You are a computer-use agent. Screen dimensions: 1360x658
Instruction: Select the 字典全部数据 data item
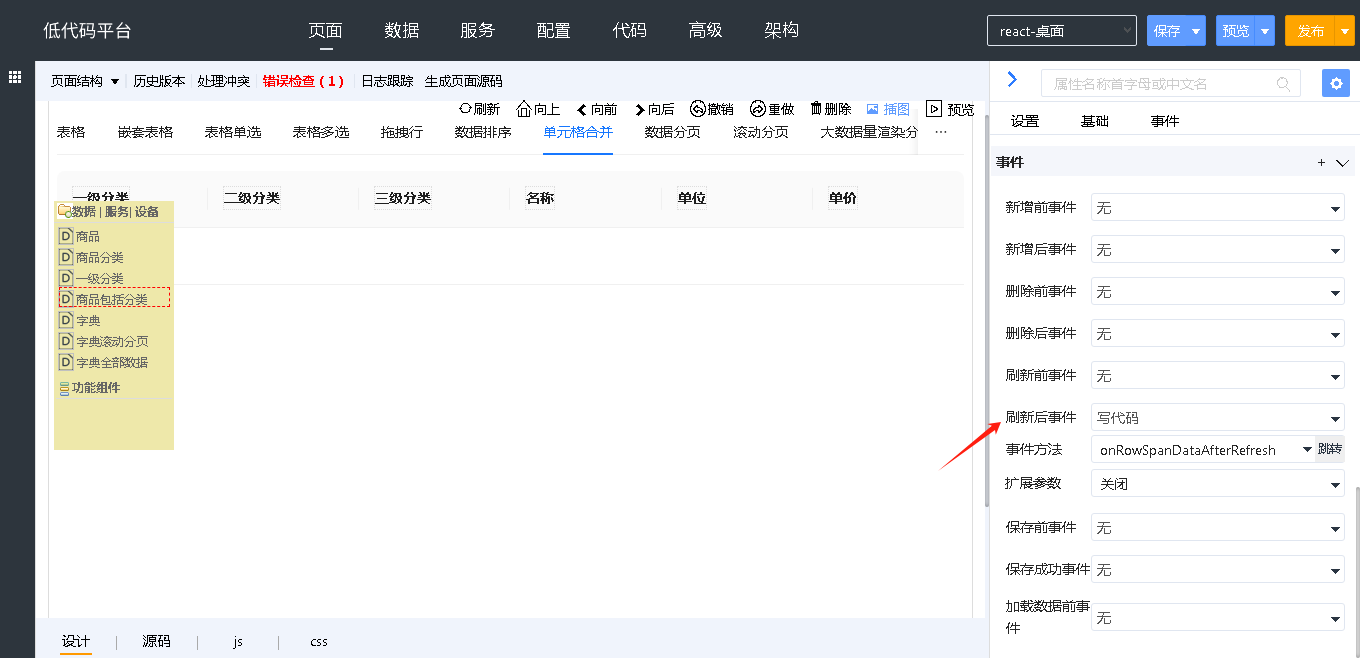[103, 363]
